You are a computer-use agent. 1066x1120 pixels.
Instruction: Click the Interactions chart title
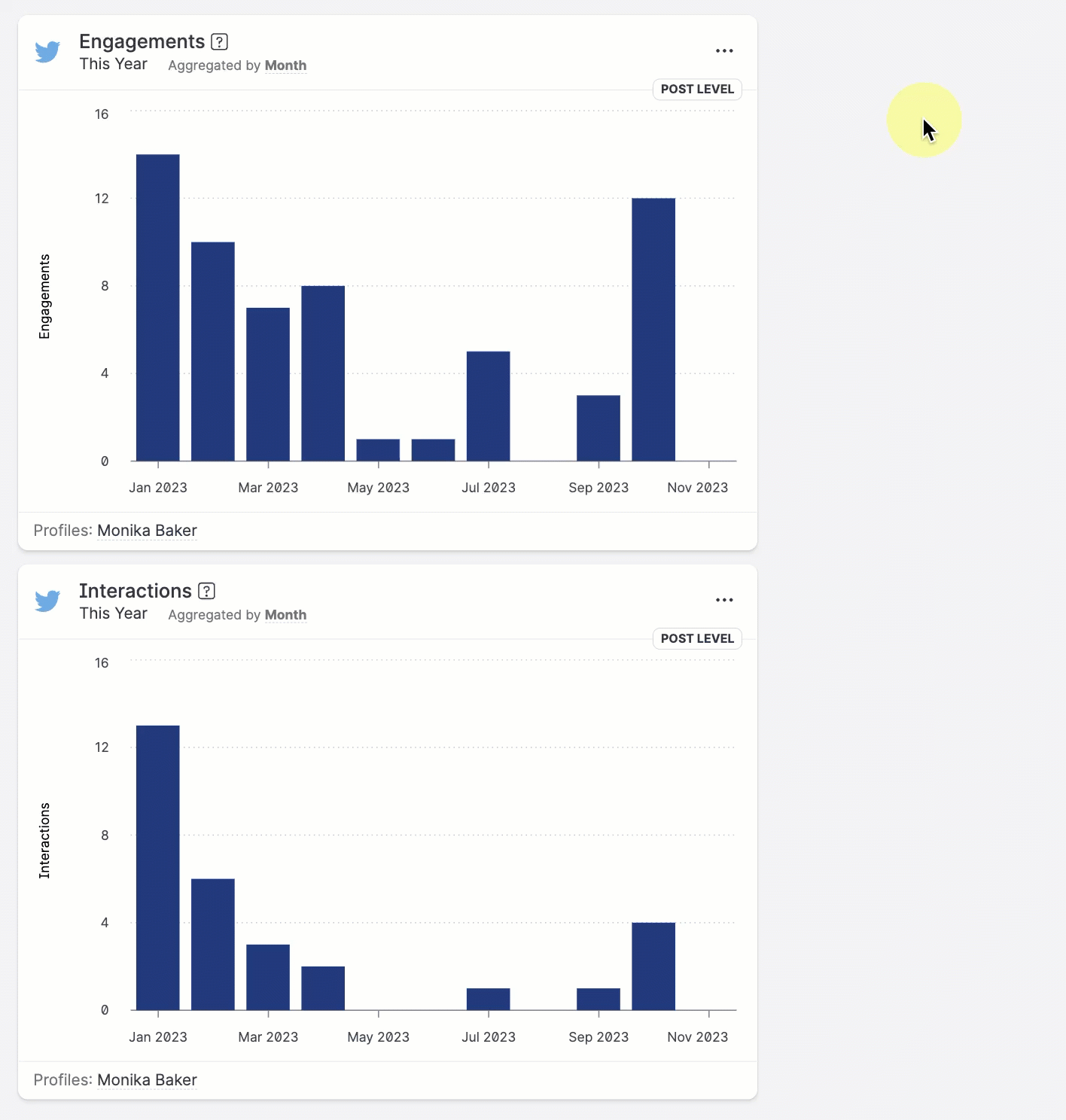pos(136,592)
